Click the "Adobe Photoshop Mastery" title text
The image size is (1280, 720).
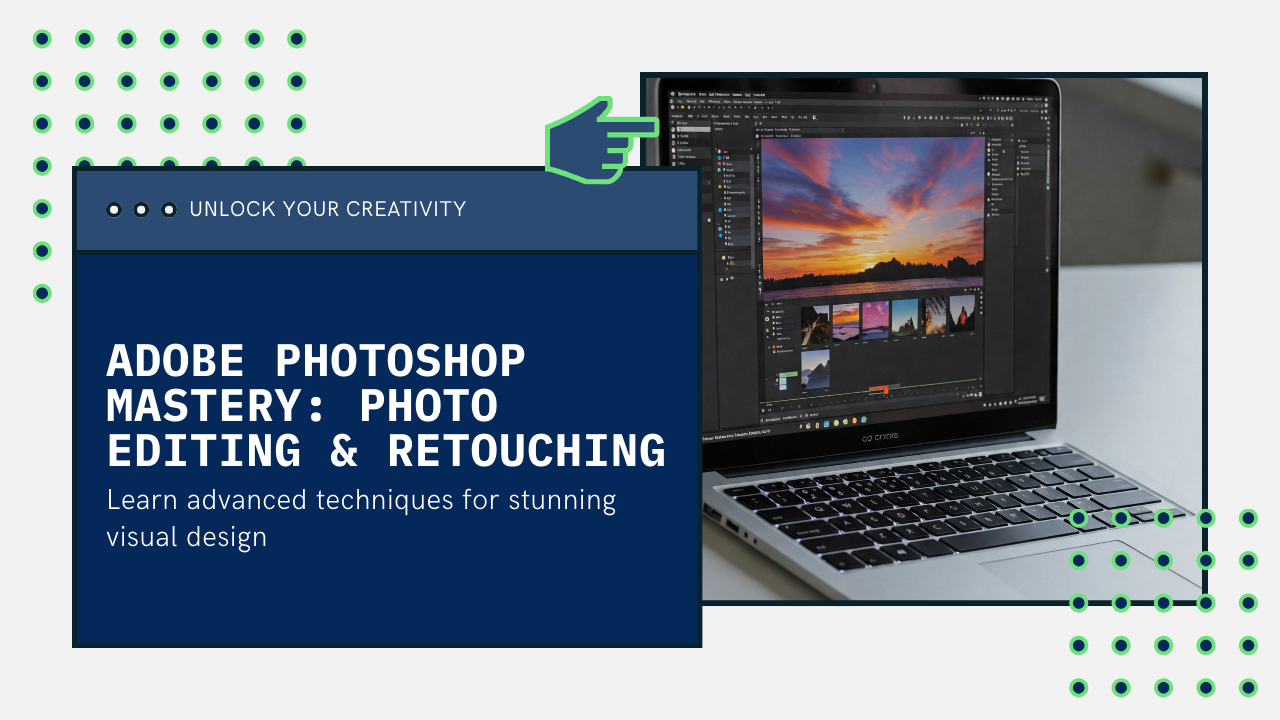[386, 405]
